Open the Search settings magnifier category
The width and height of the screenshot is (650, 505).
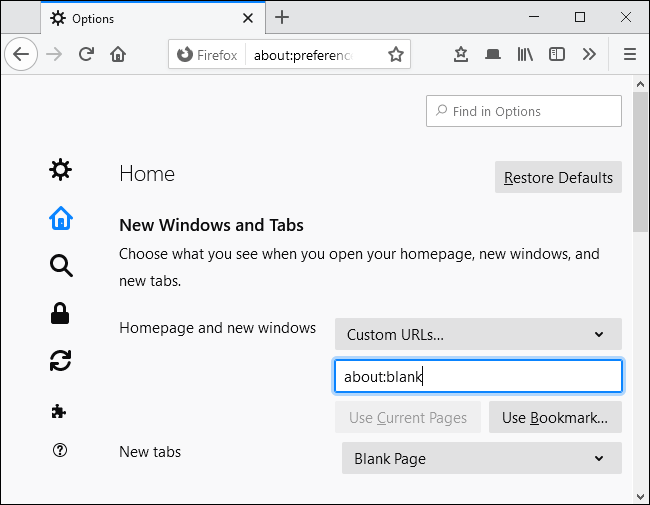click(x=61, y=265)
